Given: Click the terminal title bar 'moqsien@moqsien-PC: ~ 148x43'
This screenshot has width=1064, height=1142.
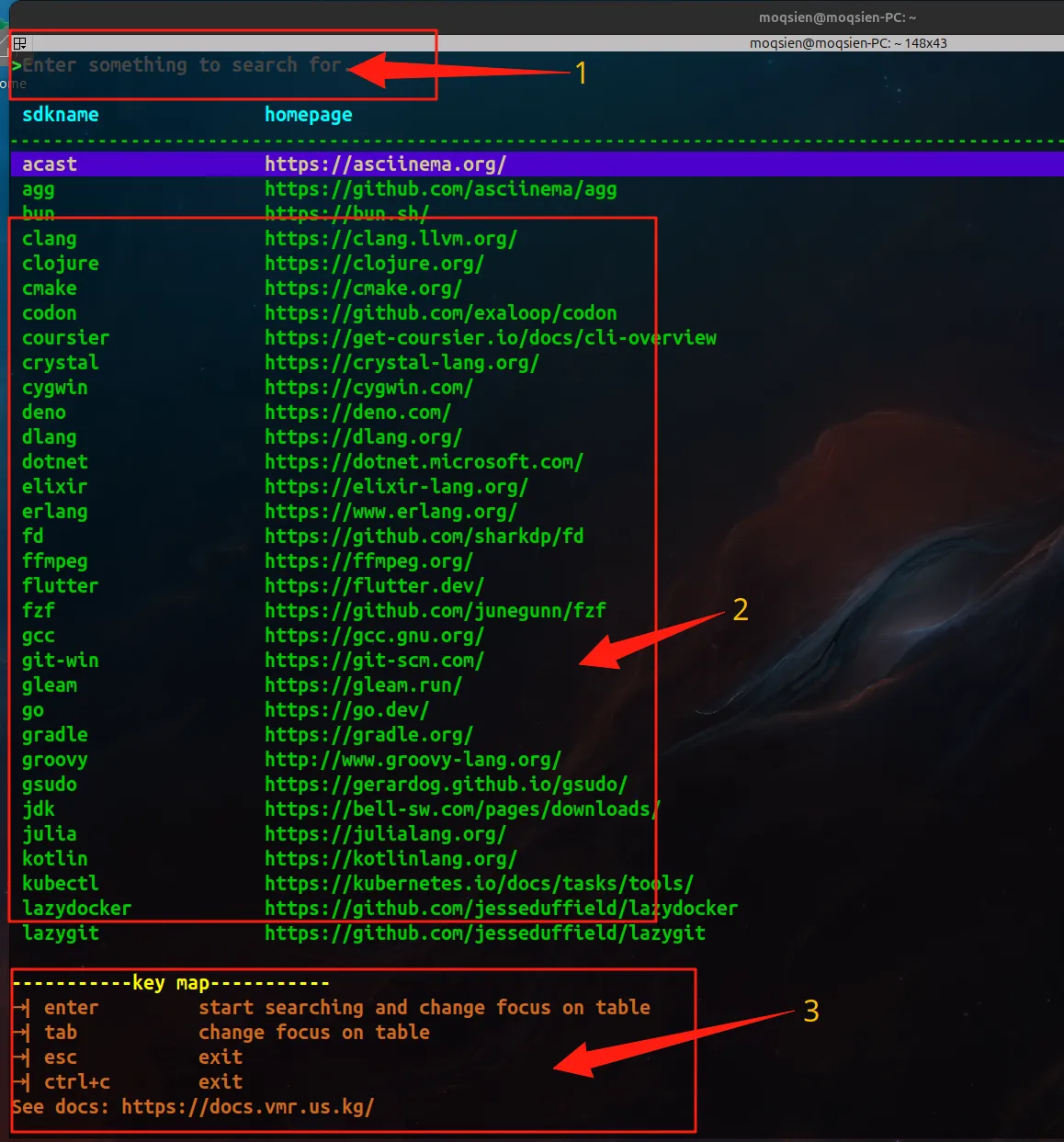Looking at the screenshot, I should [848, 43].
